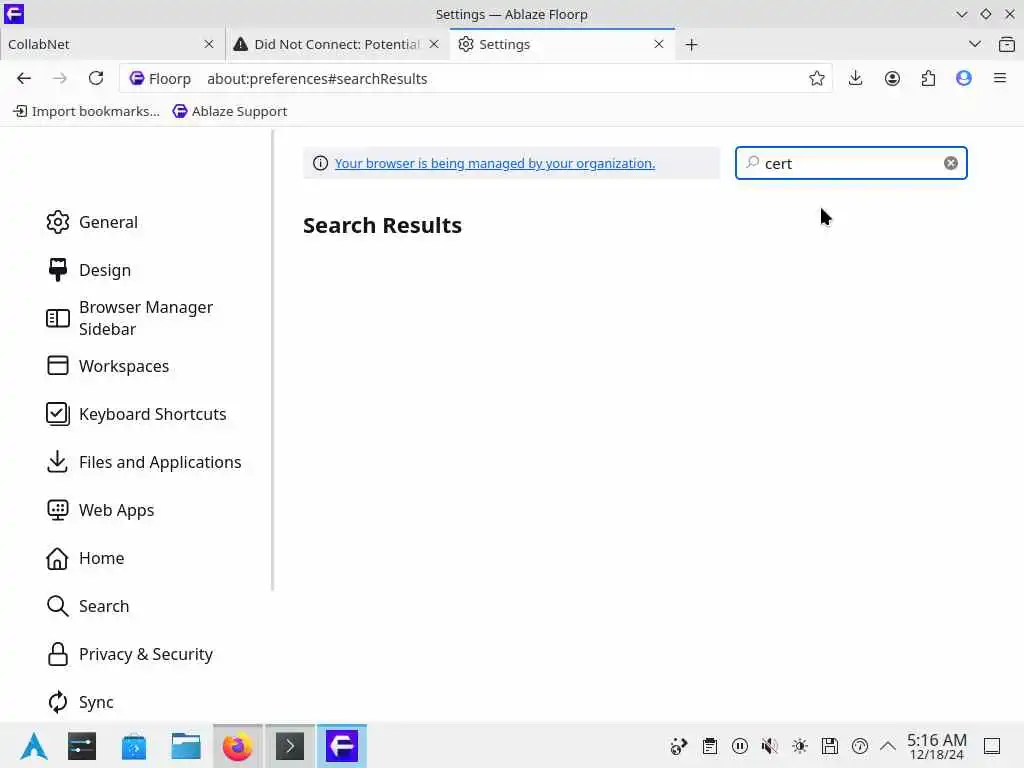Click the Floorp logo in the title bar
Image resolution: width=1024 pixels, height=768 pixels.
point(14,14)
